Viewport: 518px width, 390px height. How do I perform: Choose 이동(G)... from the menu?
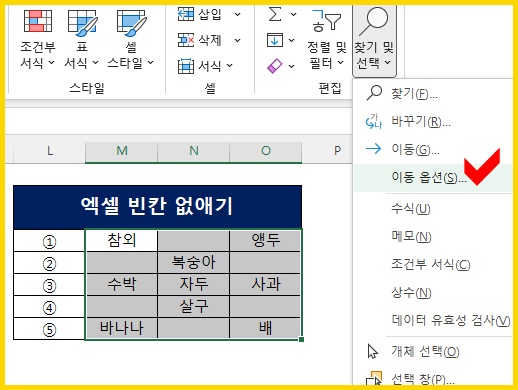[432, 149]
